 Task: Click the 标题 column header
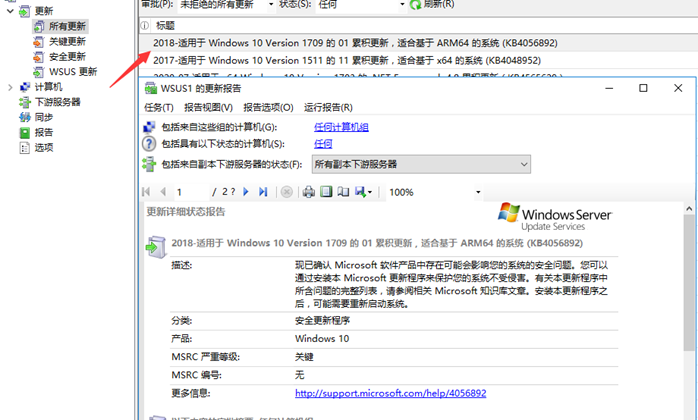[165, 26]
